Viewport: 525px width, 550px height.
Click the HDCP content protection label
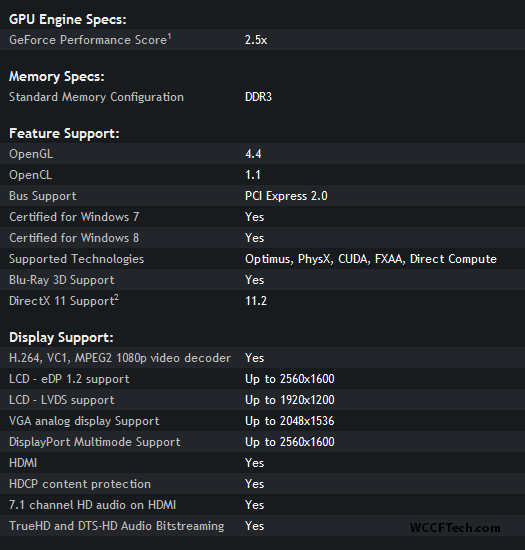tap(80, 484)
